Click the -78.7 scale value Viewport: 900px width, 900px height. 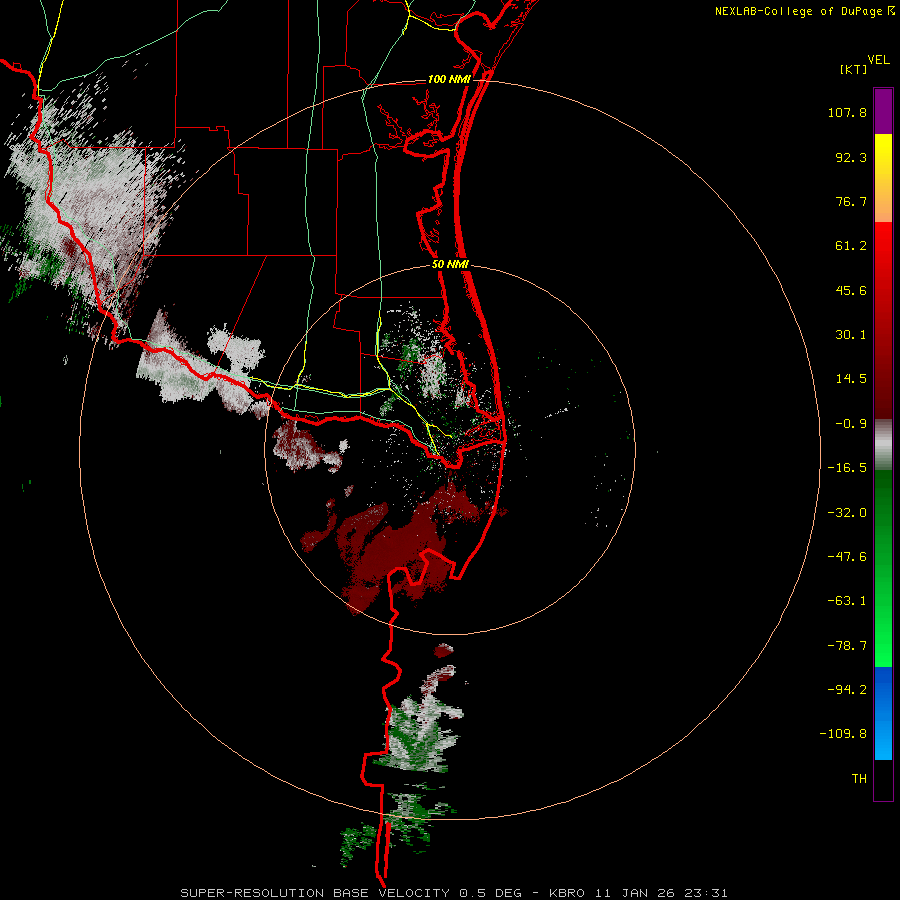tap(847, 646)
